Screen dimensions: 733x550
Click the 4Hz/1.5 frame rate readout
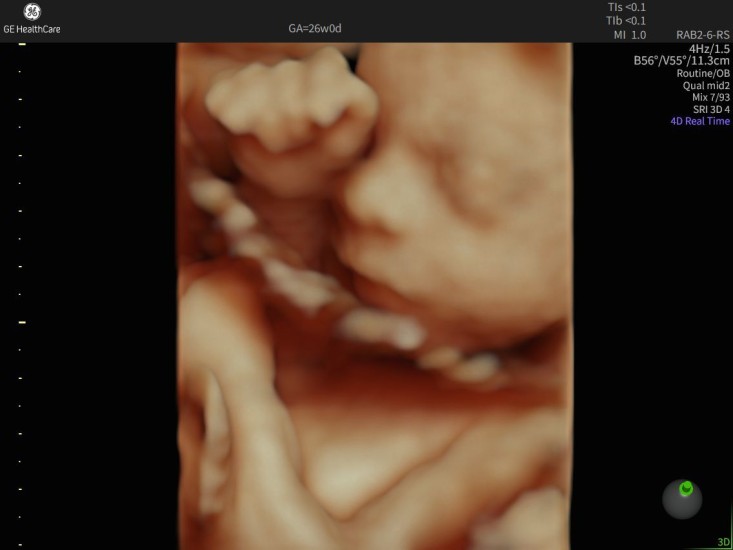(x=709, y=48)
